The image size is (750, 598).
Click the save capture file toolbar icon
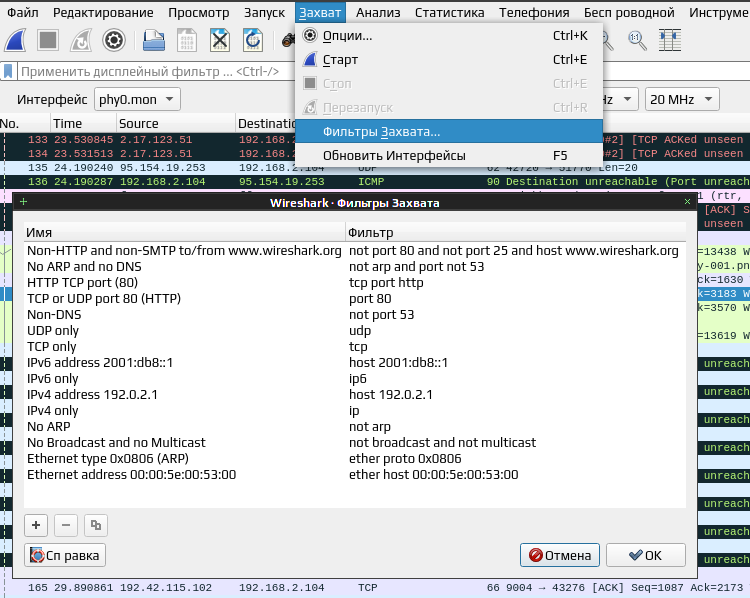[187, 40]
